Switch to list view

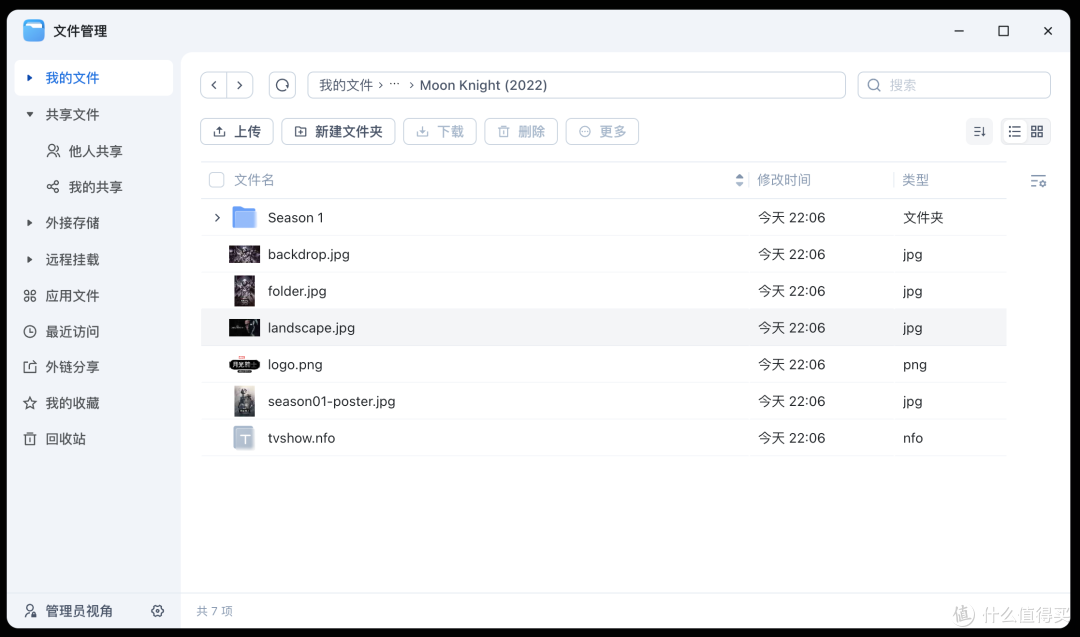click(x=1015, y=132)
